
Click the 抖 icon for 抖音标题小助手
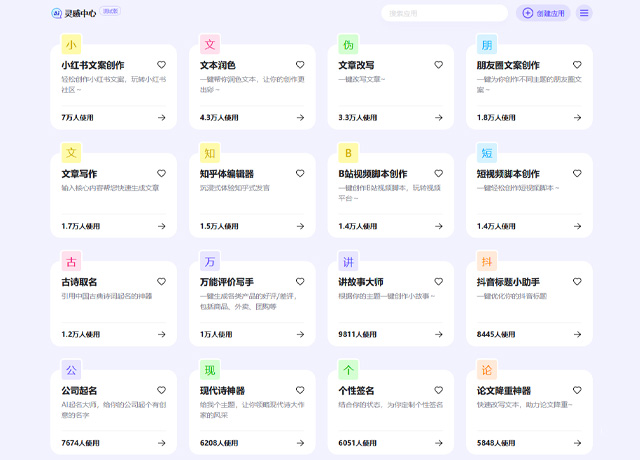tap(487, 262)
